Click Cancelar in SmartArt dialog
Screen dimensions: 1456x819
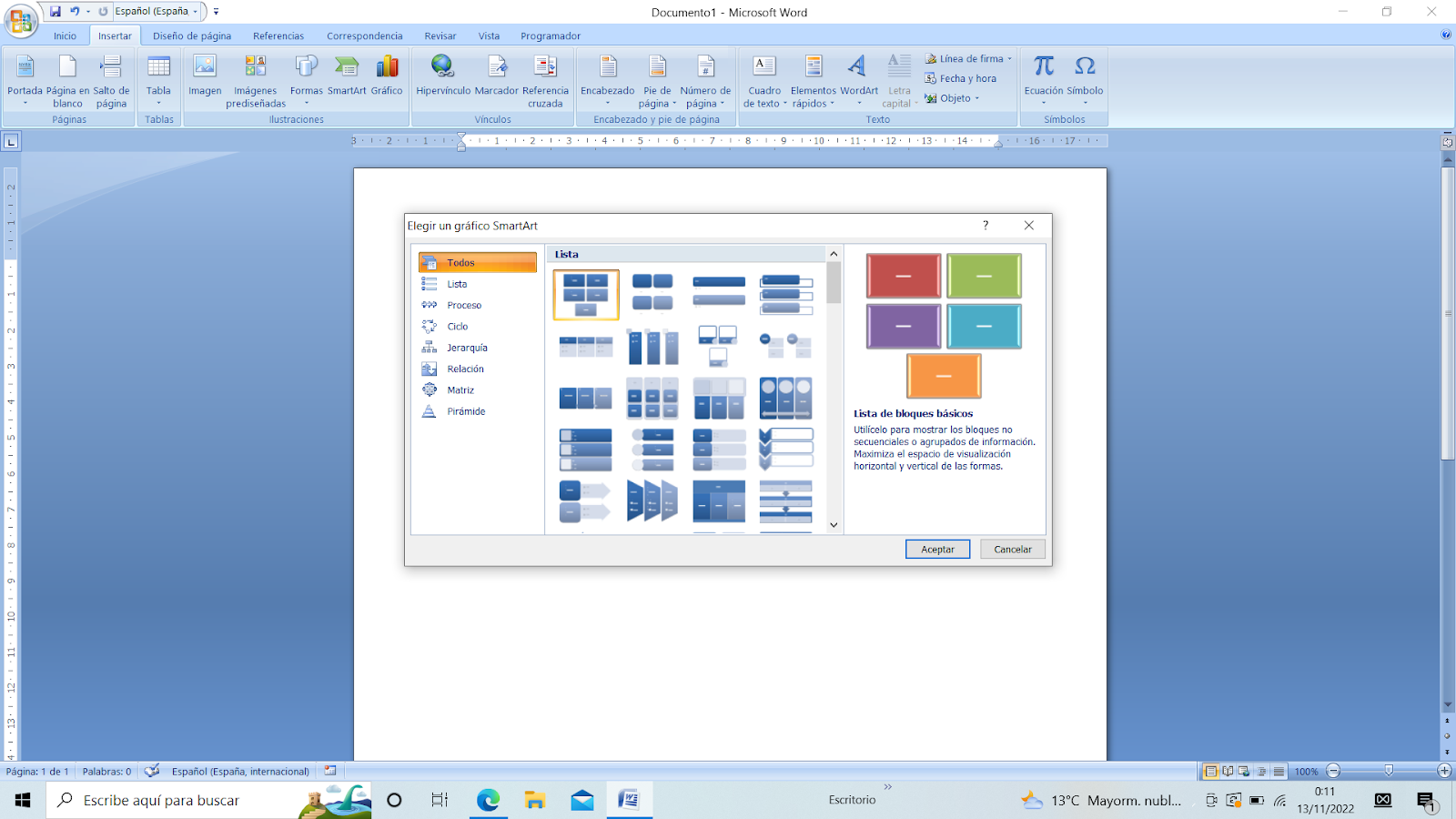click(1013, 550)
